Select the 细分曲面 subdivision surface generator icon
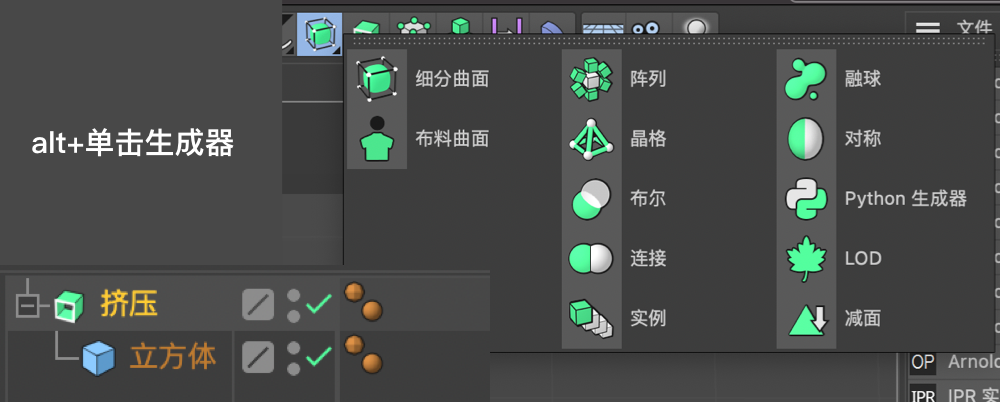The image size is (1000, 402). 377,79
